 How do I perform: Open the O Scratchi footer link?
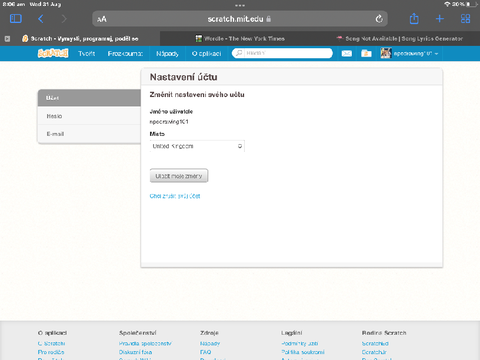[52, 343]
